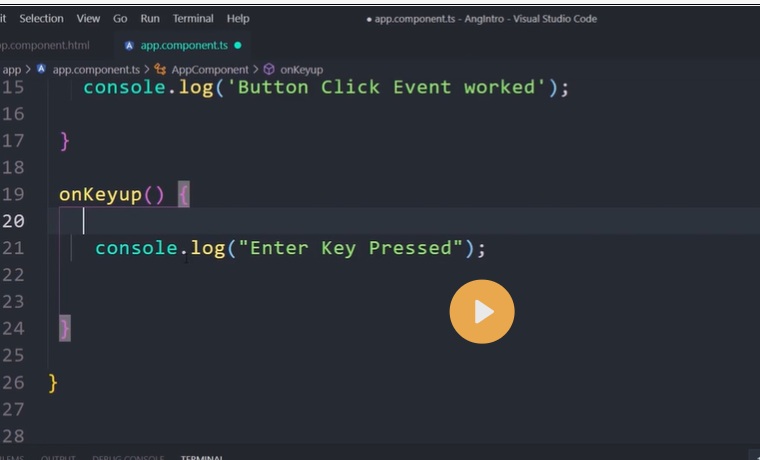Expand the onKeyup breadcrumb symbol list
Image resolution: width=760 pixels, height=460 pixels.
pos(301,70)
